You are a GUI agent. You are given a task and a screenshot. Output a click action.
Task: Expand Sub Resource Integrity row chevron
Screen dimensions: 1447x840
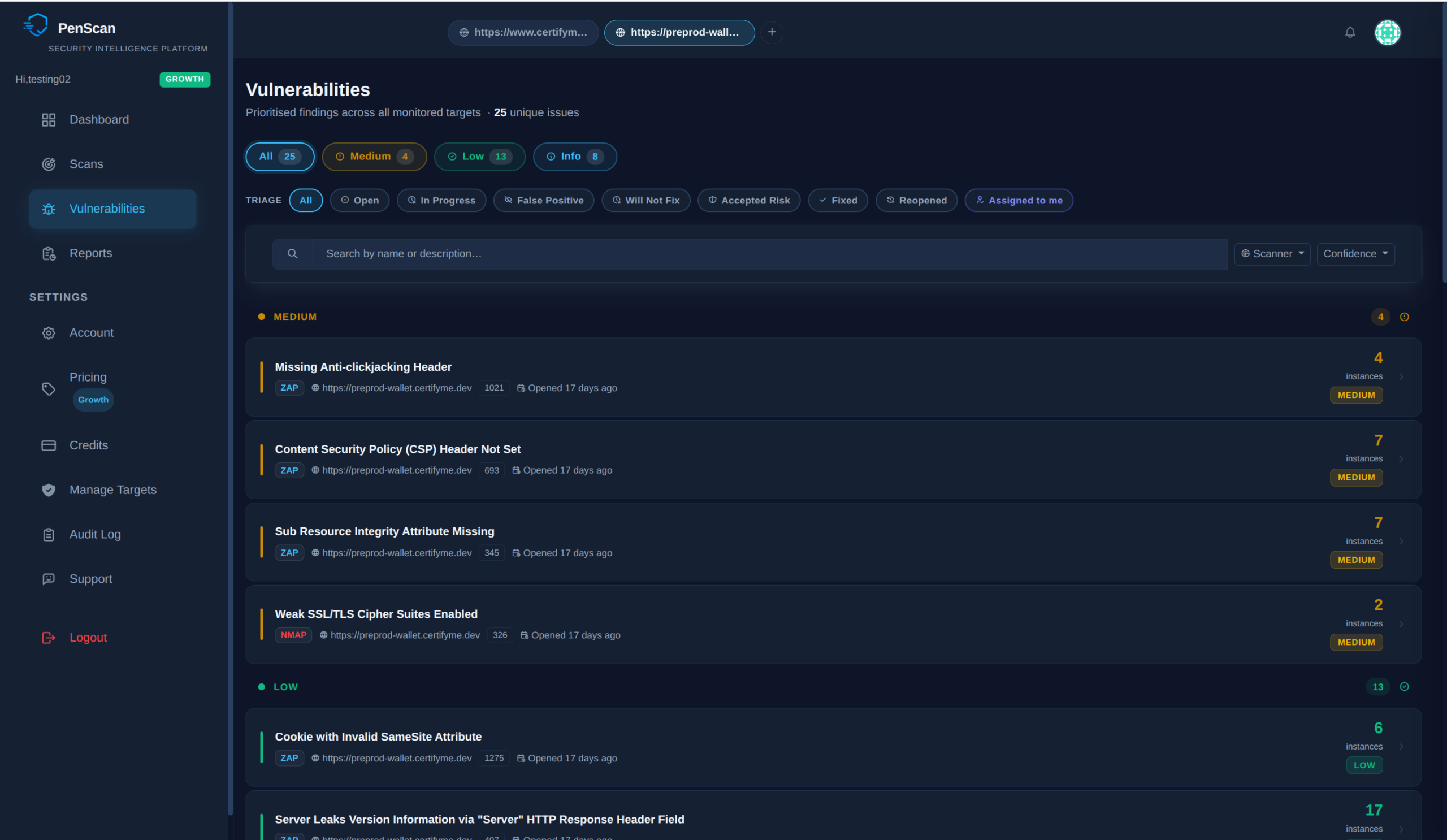(x=1401, y=542)
